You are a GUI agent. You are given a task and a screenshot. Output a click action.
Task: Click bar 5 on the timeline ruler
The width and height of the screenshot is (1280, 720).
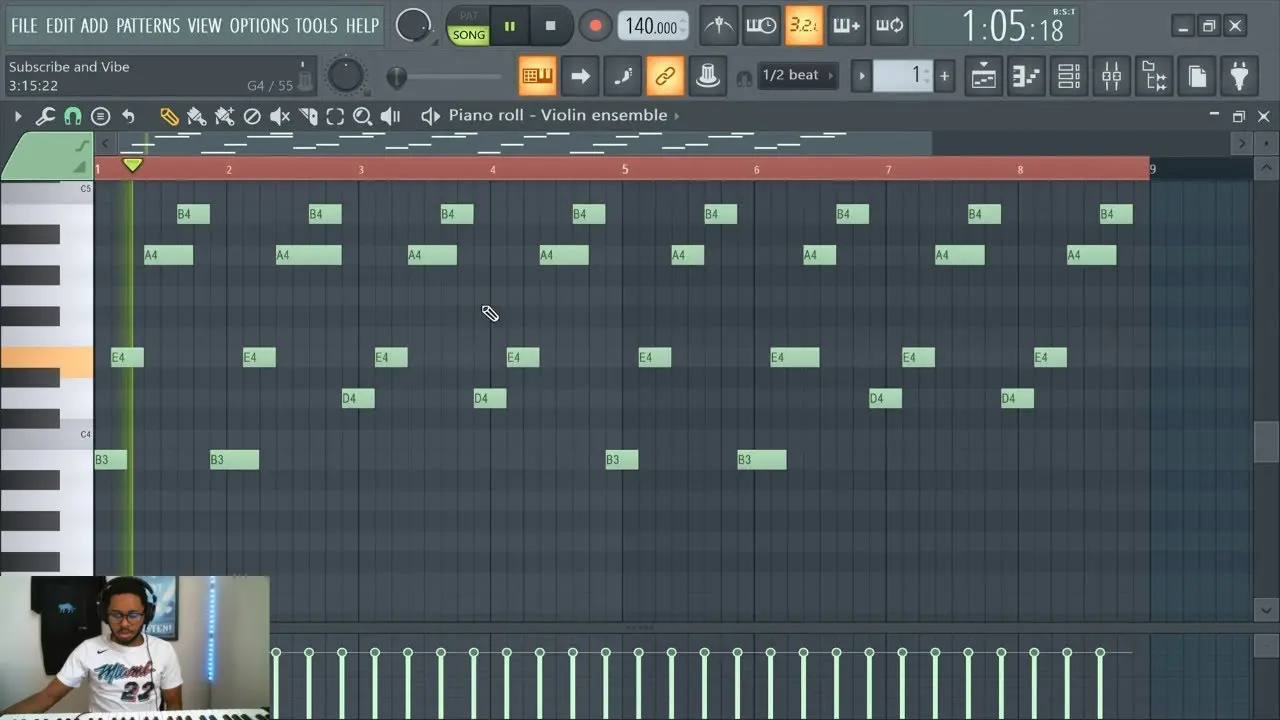coord(625,169)
